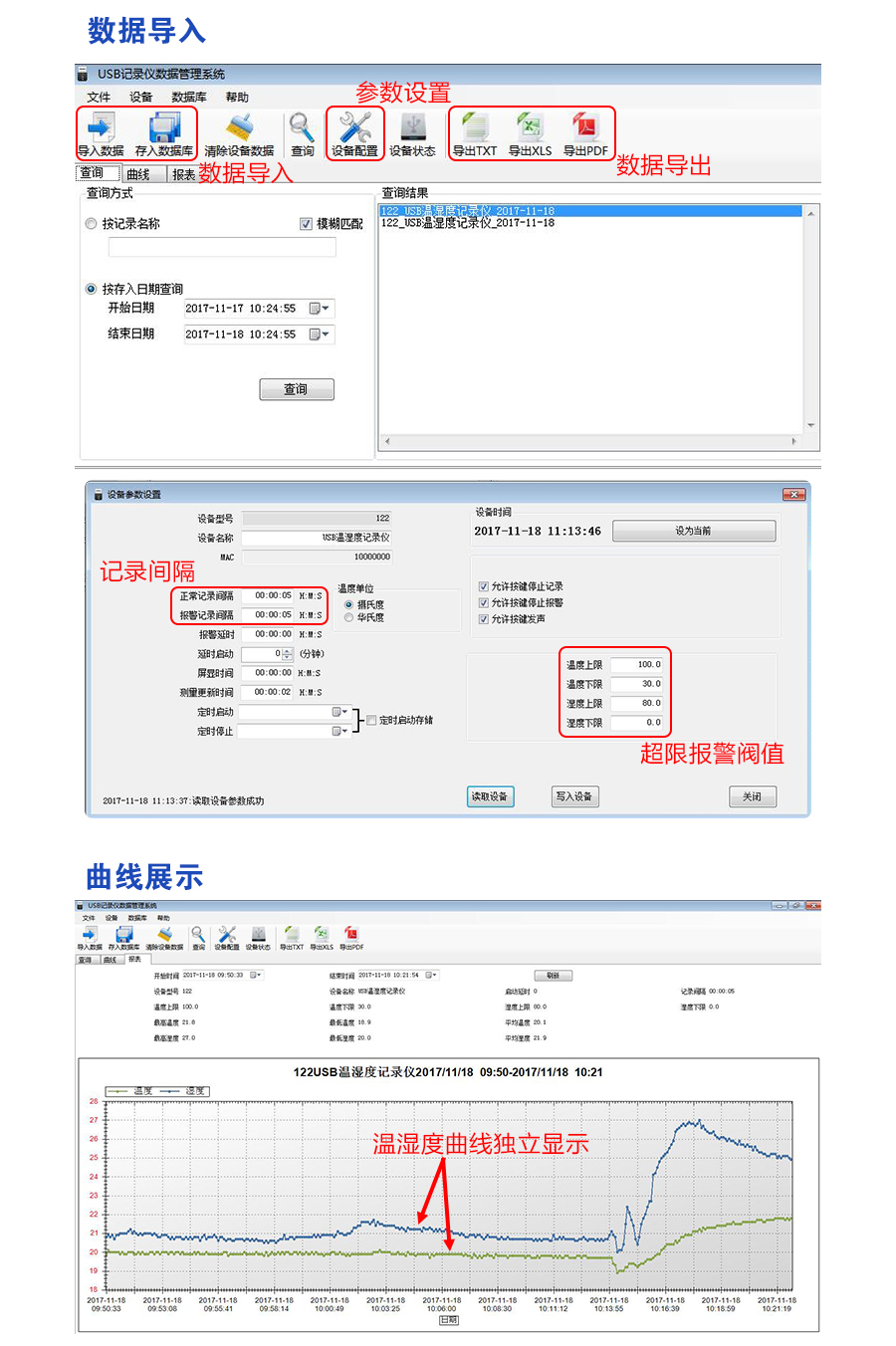Viewport: 896px width, 1346px height.
Task: Click the 读取设备 button
Action: coord(490,796)
